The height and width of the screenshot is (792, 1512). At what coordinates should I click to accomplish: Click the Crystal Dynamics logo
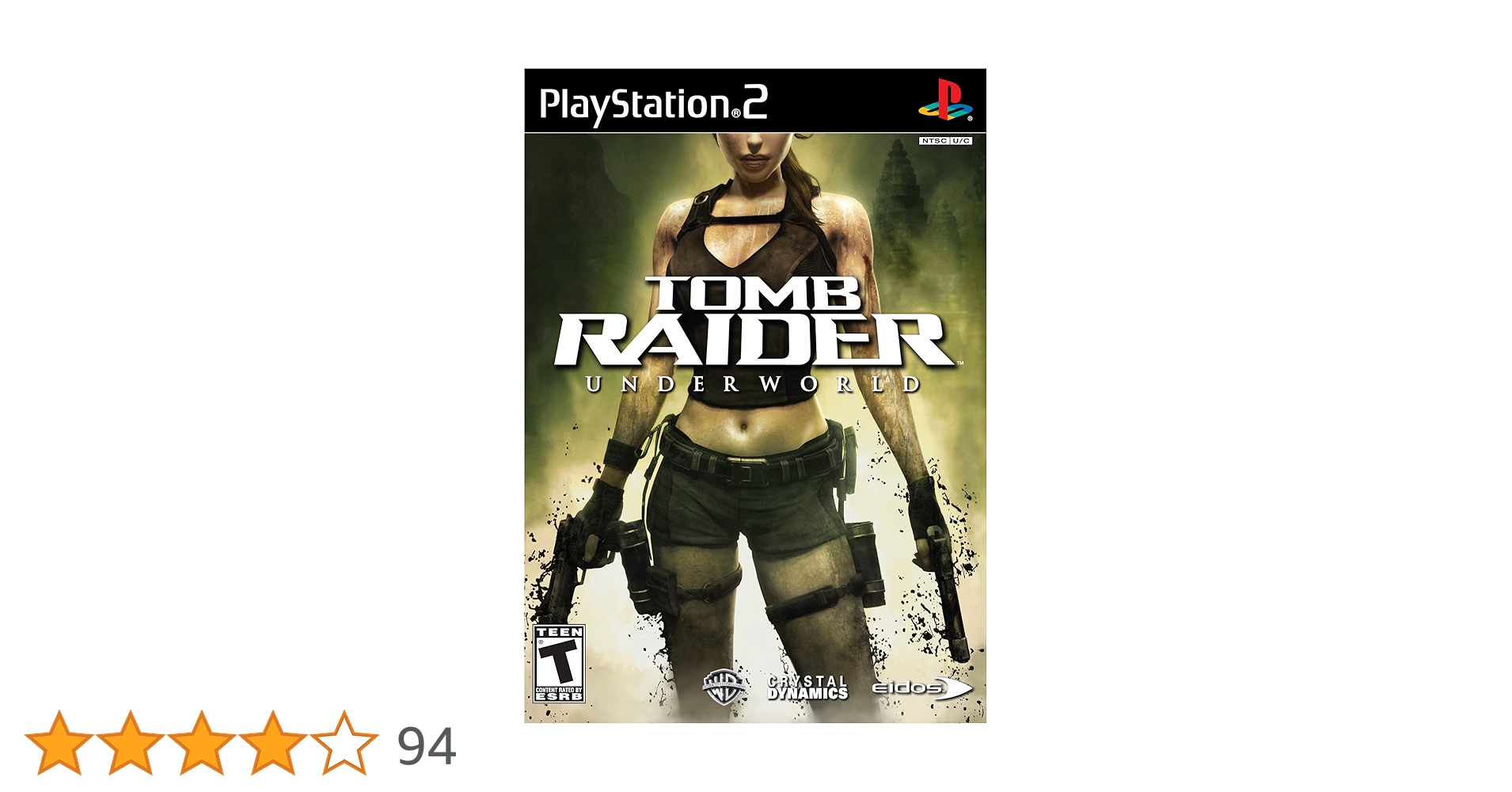click(807, 687)
